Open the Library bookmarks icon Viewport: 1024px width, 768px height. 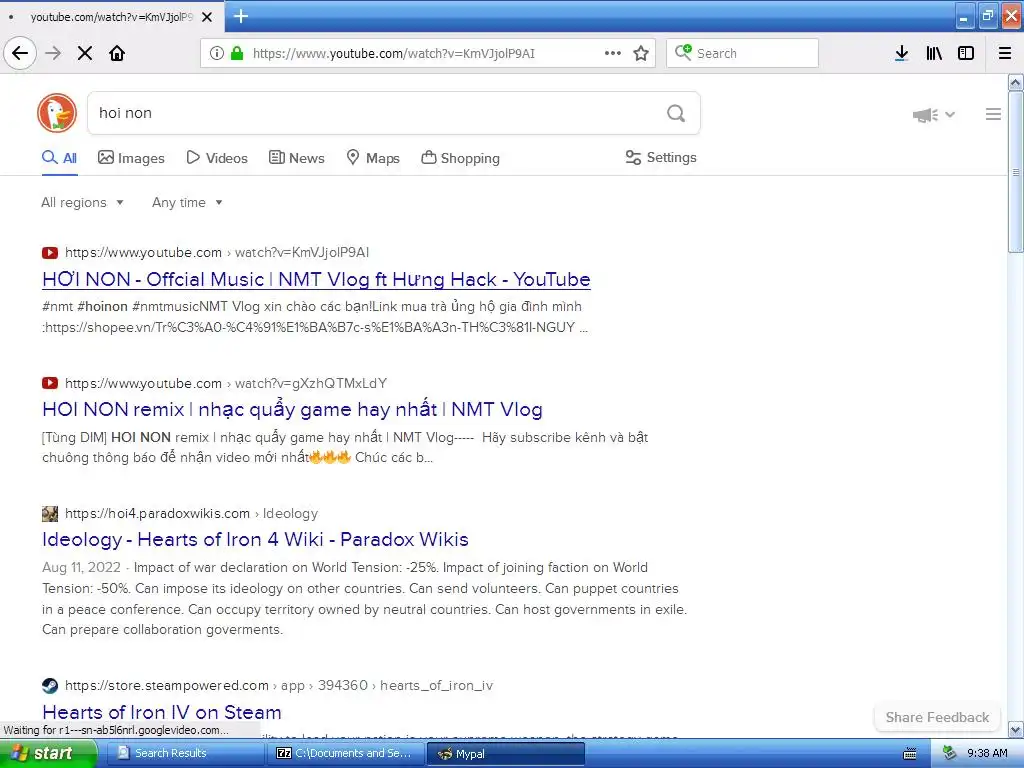click(x=934, y=53)
